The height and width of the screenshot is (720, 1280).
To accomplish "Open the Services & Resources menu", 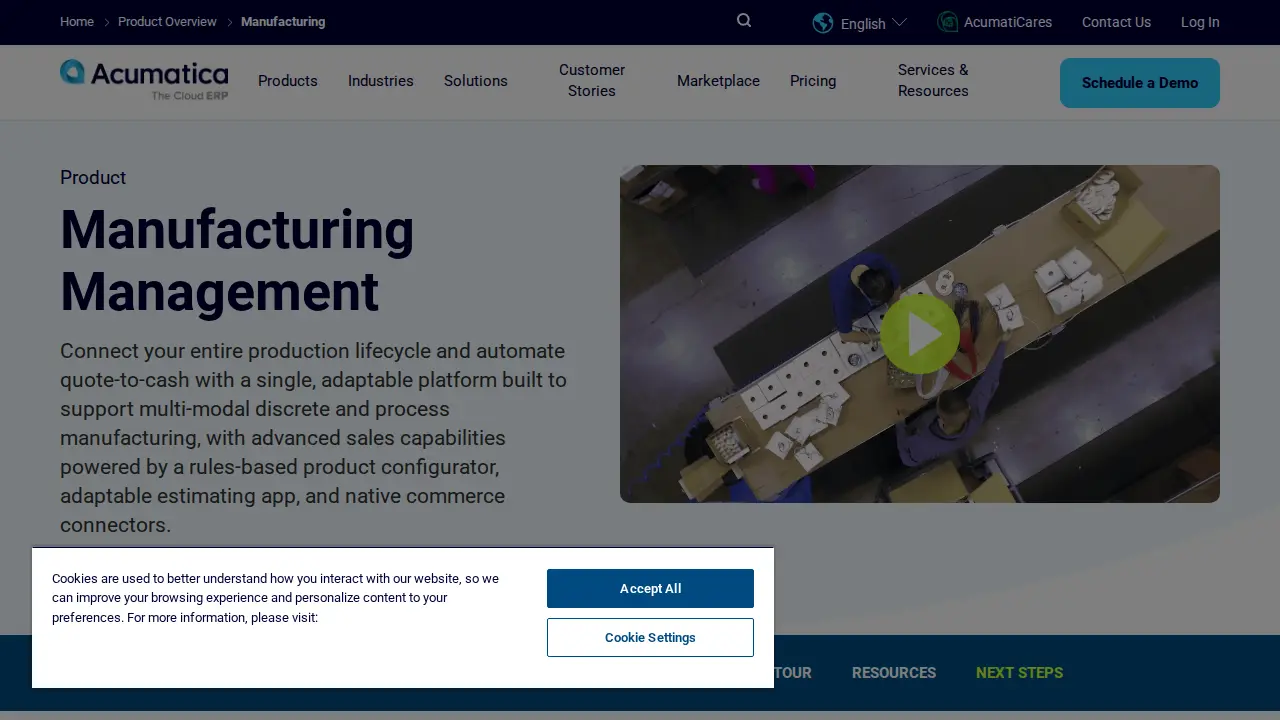I will (933, 80).
